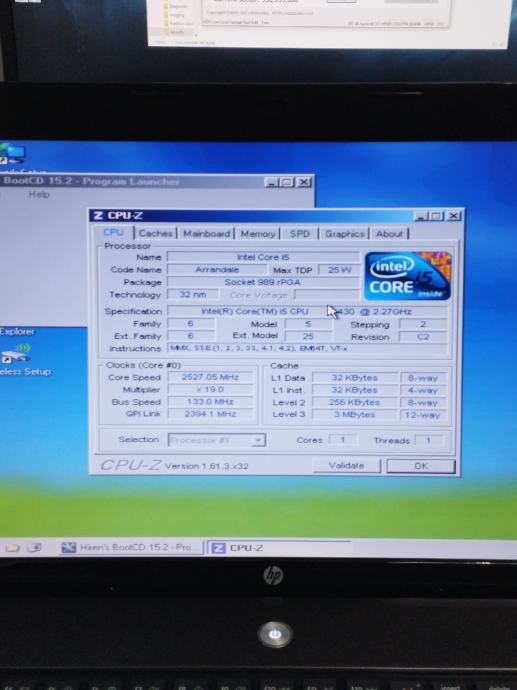Screen dimensions: 517x690
Task: Click the Bus Speed value 133.0 MHz
Action: point(210,402)
